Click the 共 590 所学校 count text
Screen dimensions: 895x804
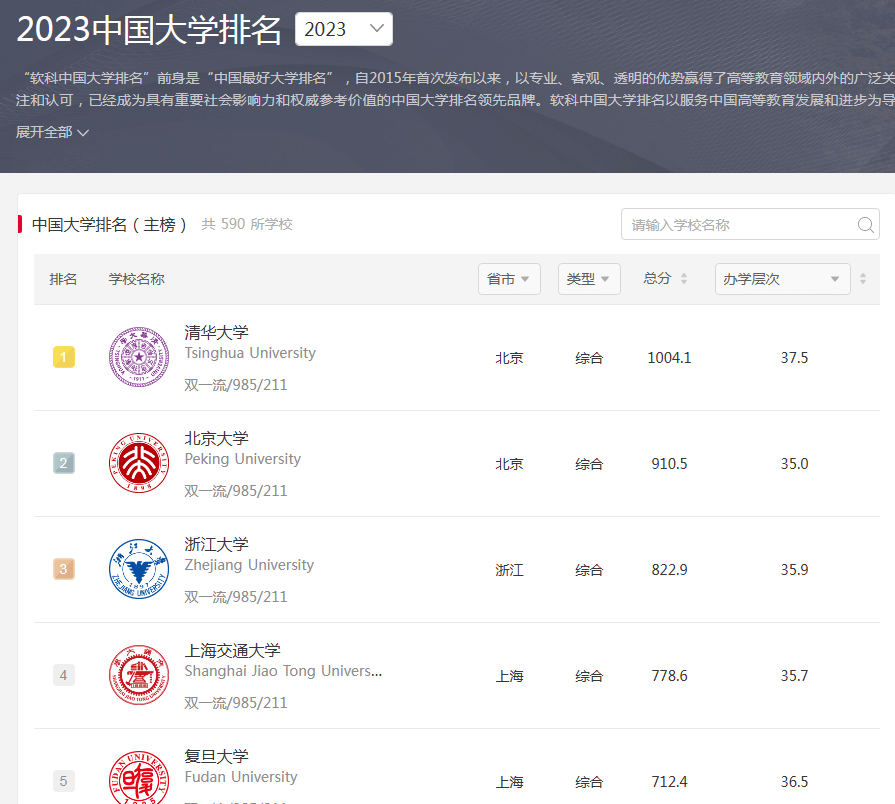[x=247, y=224]
